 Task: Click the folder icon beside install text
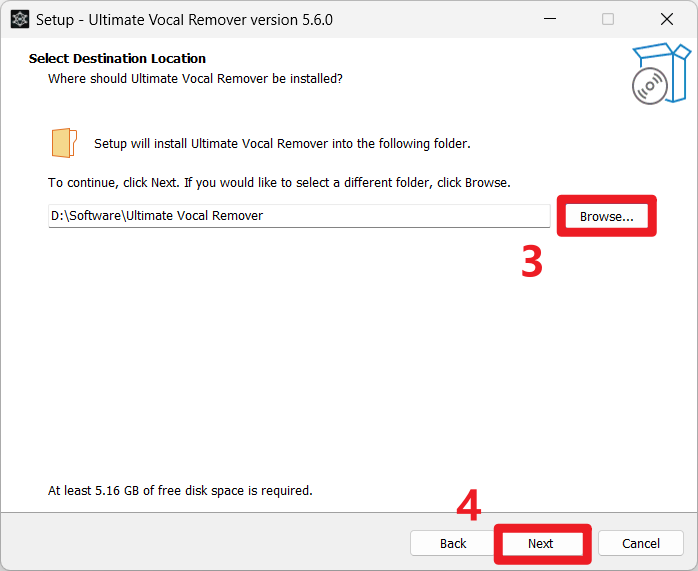pyautogui.click(x=64, y=143)
